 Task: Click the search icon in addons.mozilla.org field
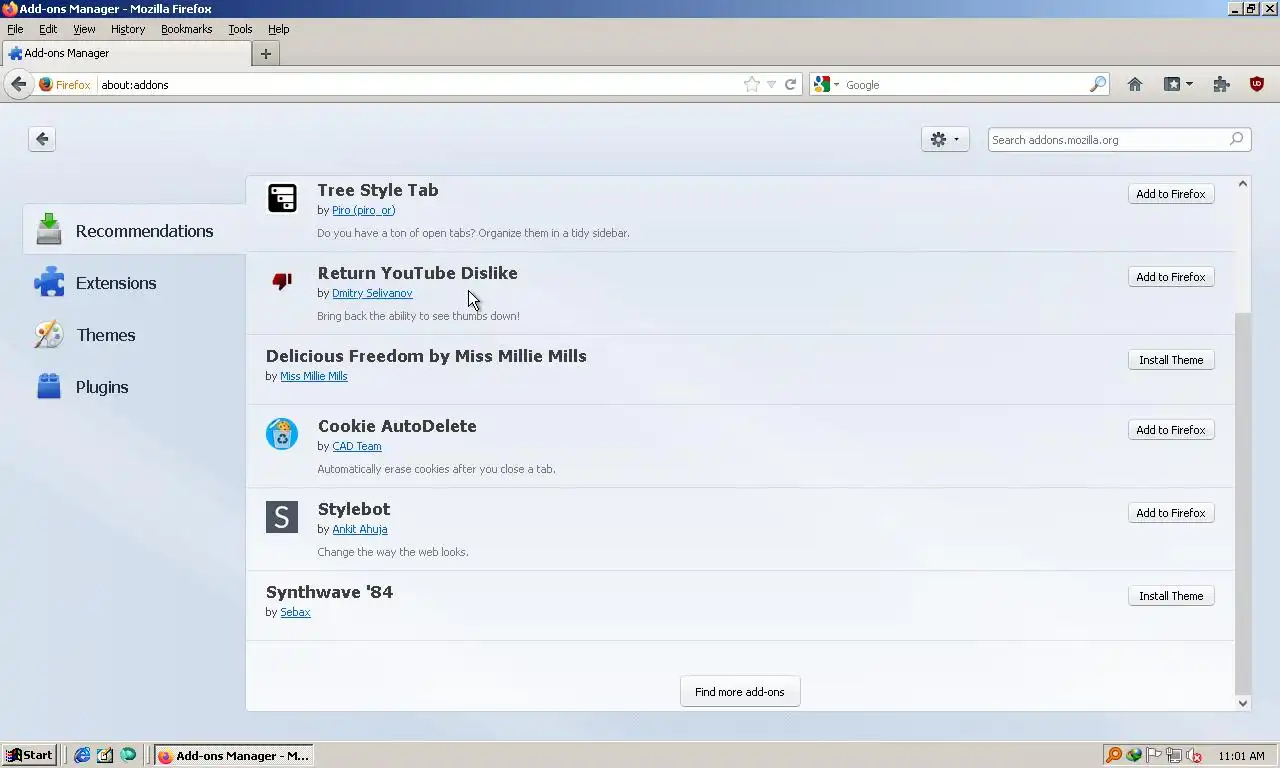coord(1236,140)
